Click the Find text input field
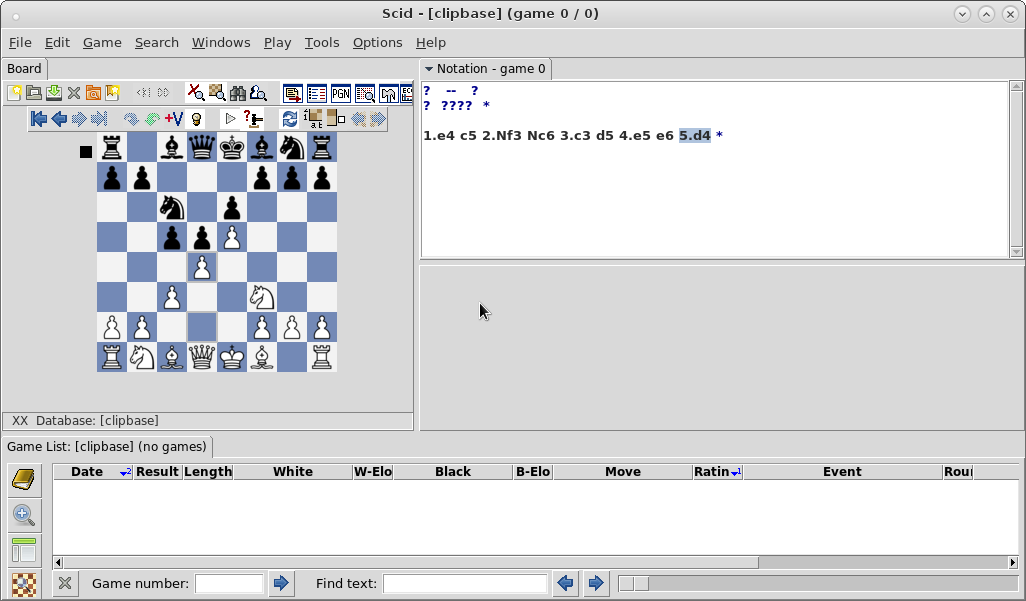1026x601 pixels. click(x=465, y=583)
